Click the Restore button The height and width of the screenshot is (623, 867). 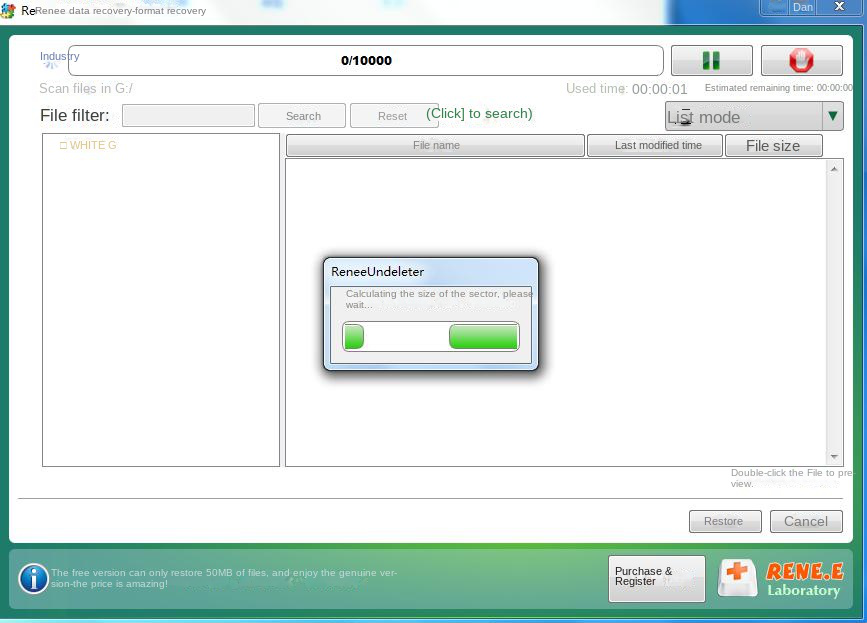click(x=725, y=521)
